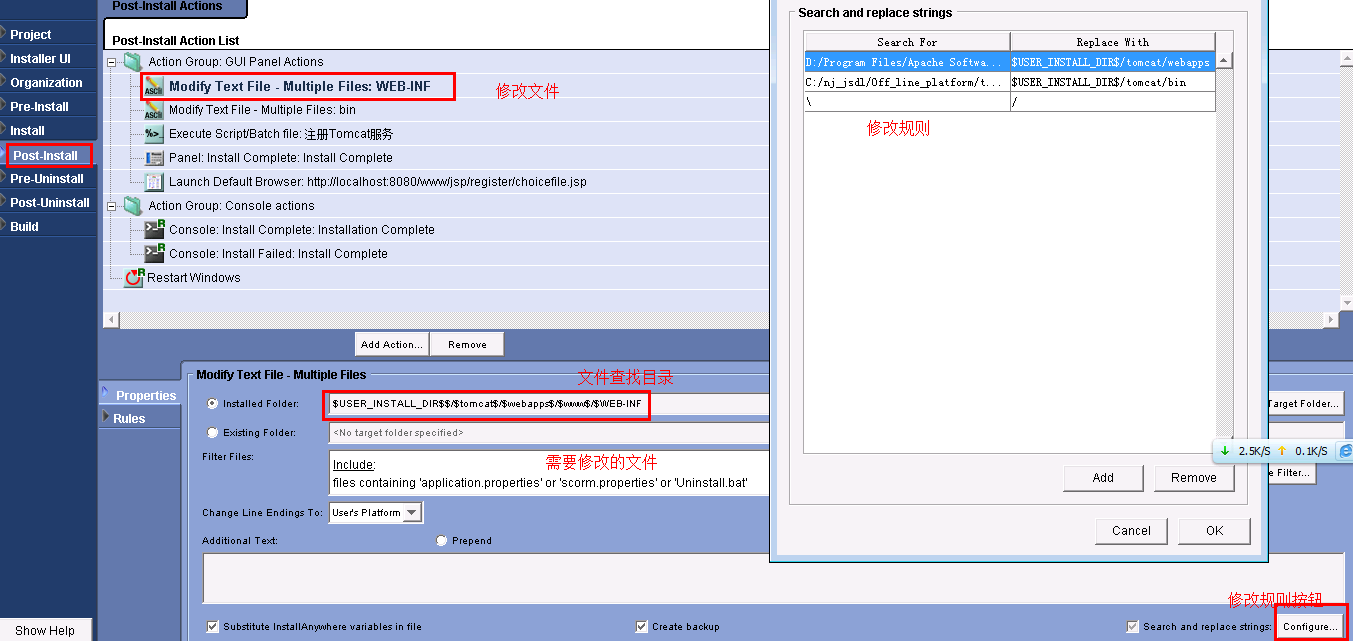Select the 'C:/nj_jsdl/Off_line_platform' search cell
This screenshot has height=641, width=1353.
pos(907,82)
